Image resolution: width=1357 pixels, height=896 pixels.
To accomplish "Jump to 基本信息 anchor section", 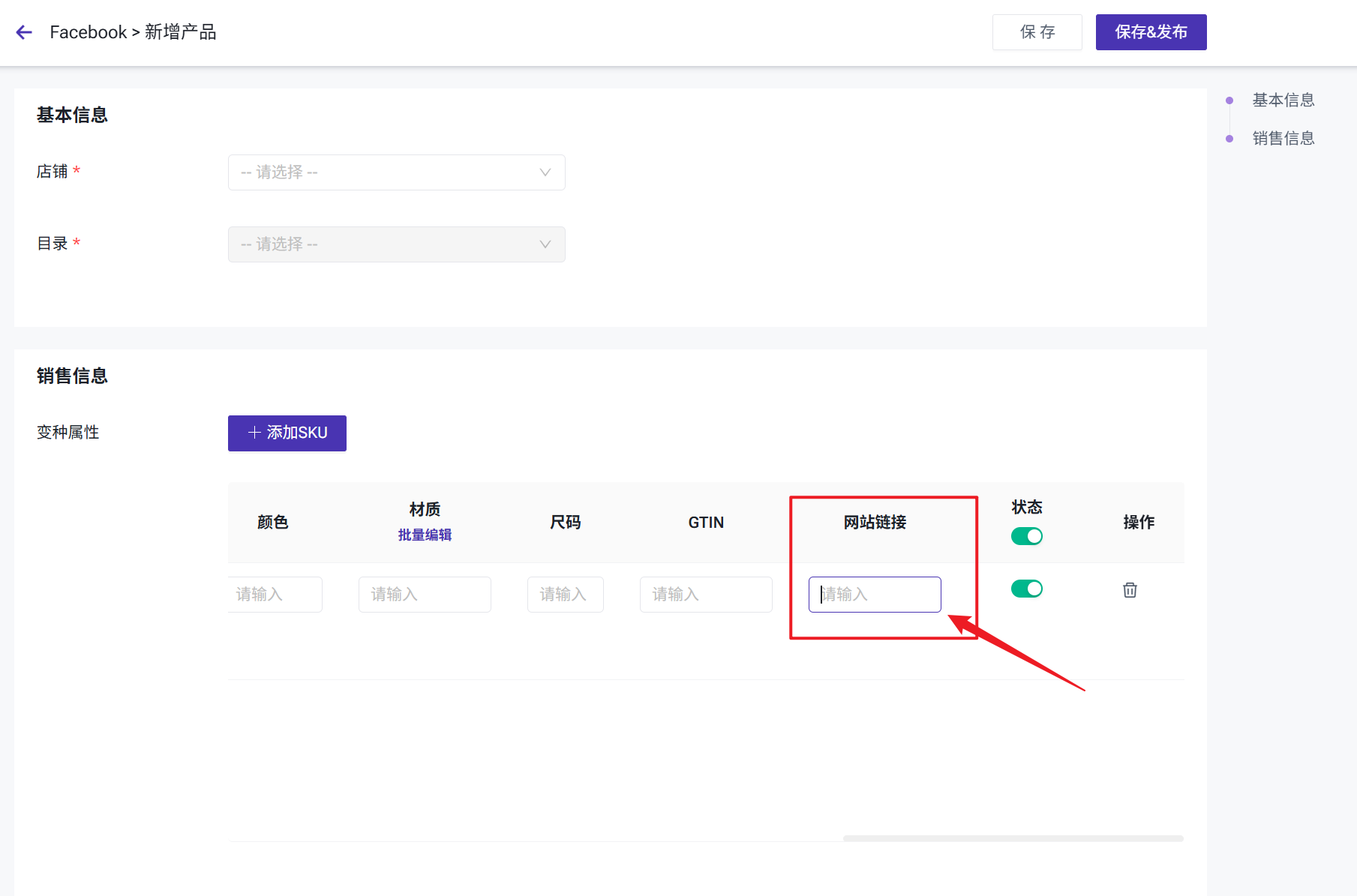I will (1283, 100).
